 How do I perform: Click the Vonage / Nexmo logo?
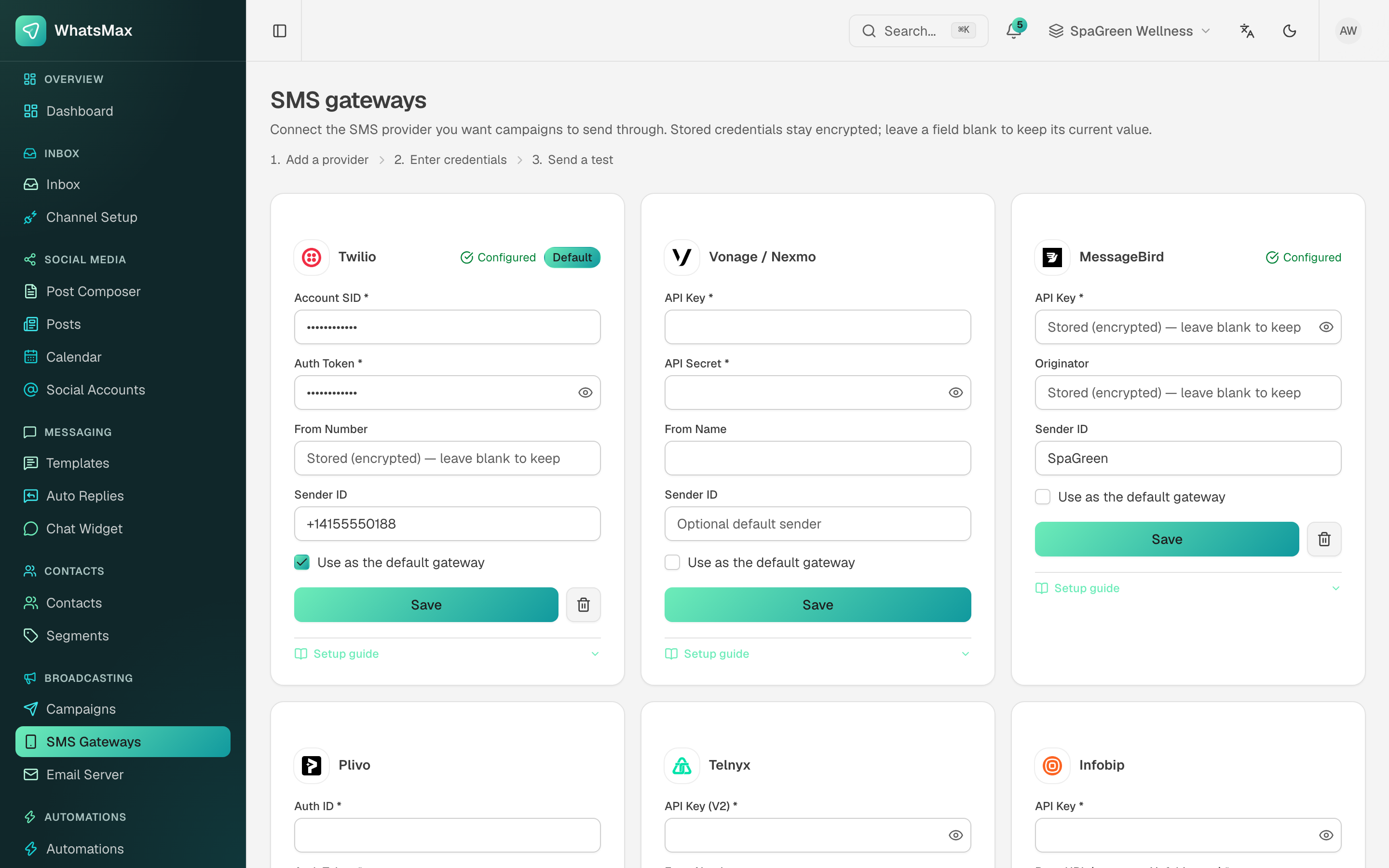pos(682,257)
